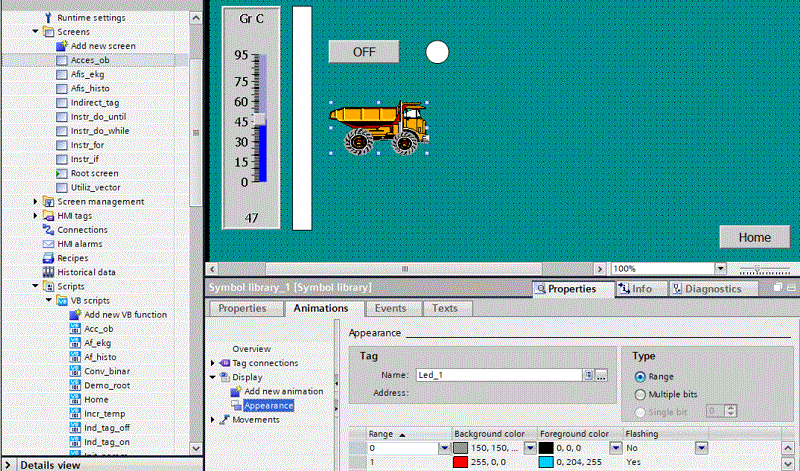Image resolution: width=800 pixels, height=471 pixels.
Task: Choose the Single bit radio option
Action: click(641, 411)
